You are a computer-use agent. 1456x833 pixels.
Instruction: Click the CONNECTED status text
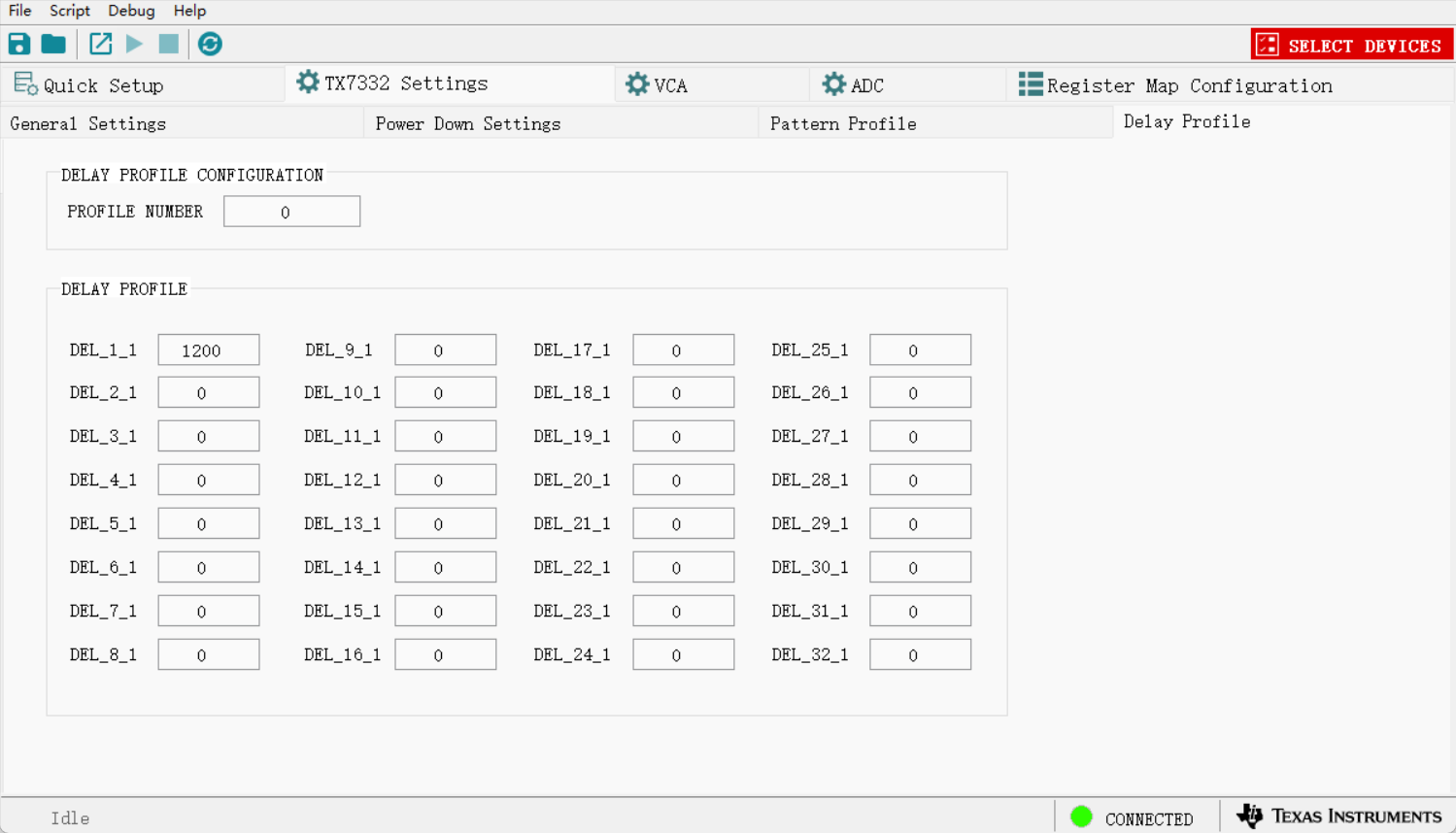[x=1149, y=819]
